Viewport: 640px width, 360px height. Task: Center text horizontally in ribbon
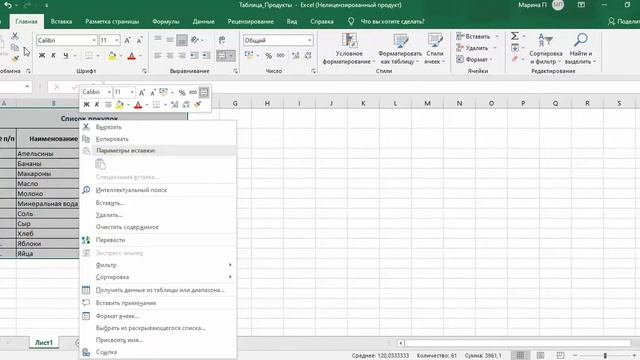[170, 56]
